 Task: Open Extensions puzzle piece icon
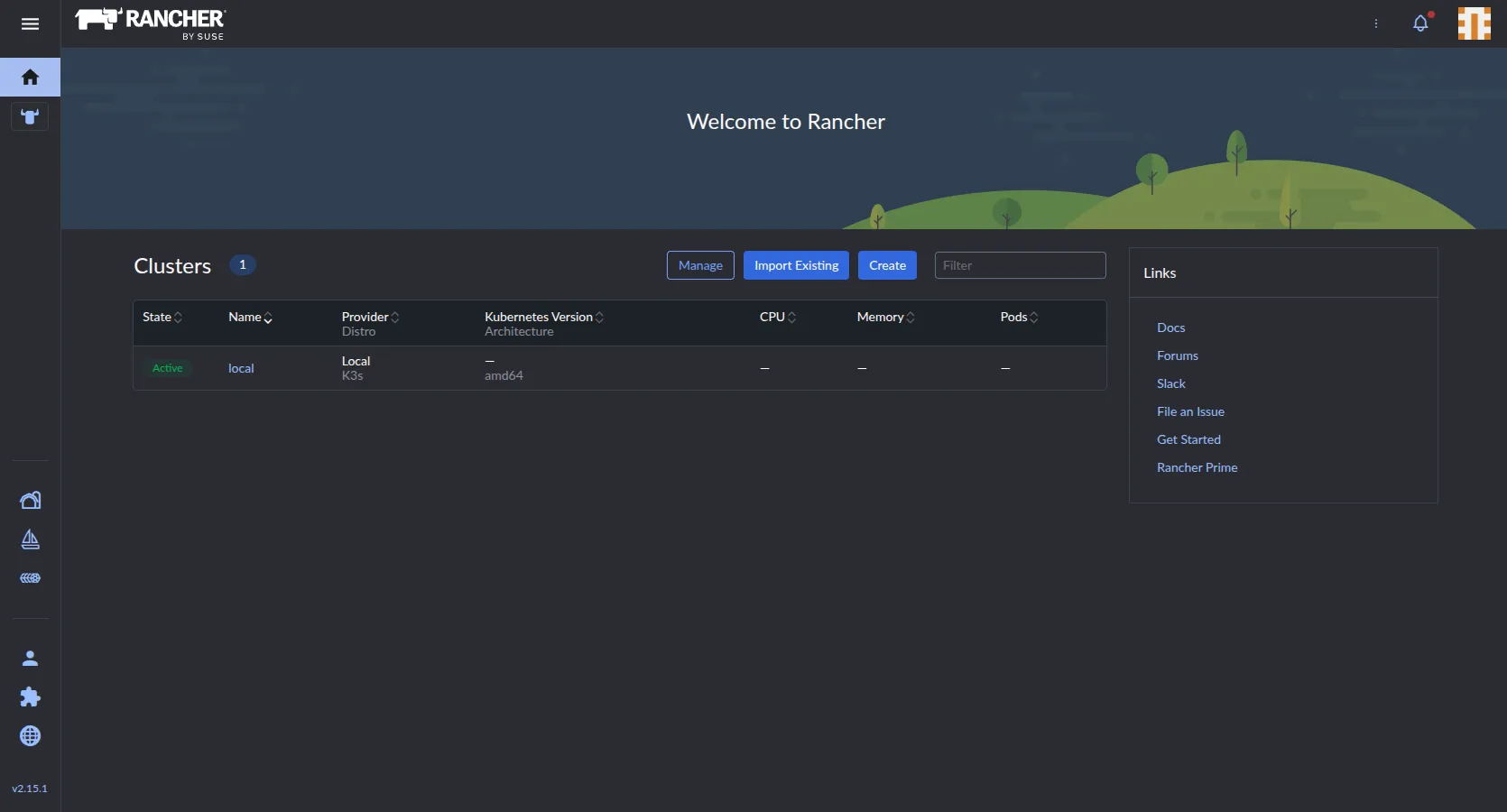30,697
